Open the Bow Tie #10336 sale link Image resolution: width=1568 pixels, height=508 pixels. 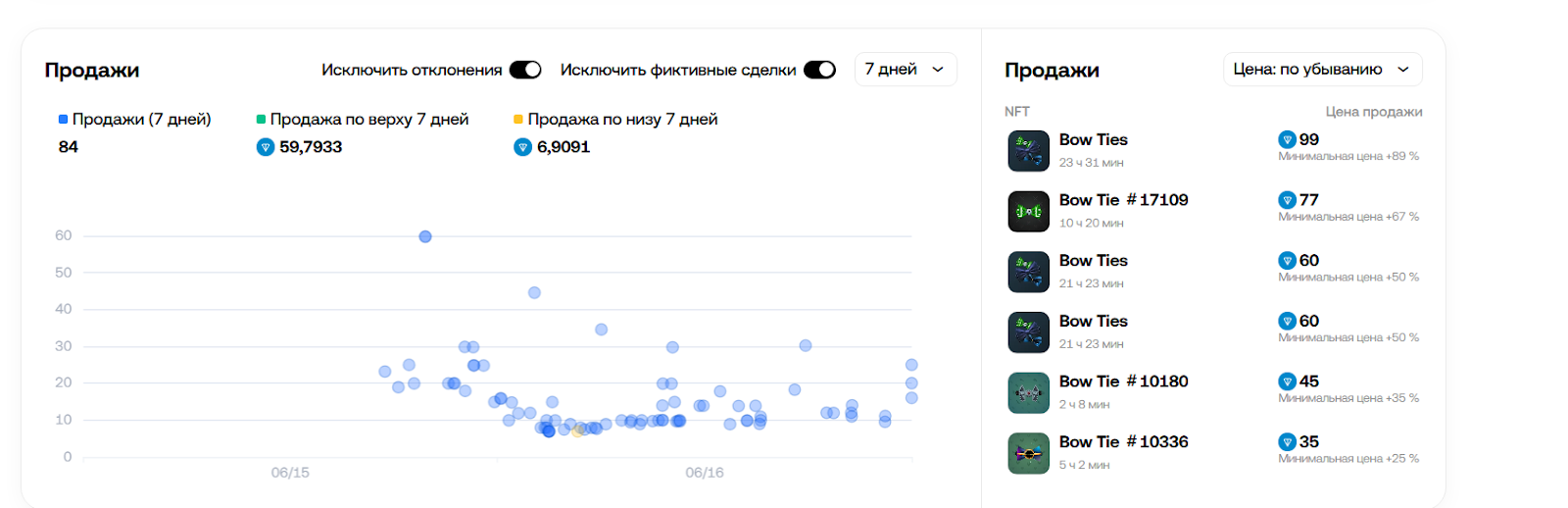point(1123,442)
